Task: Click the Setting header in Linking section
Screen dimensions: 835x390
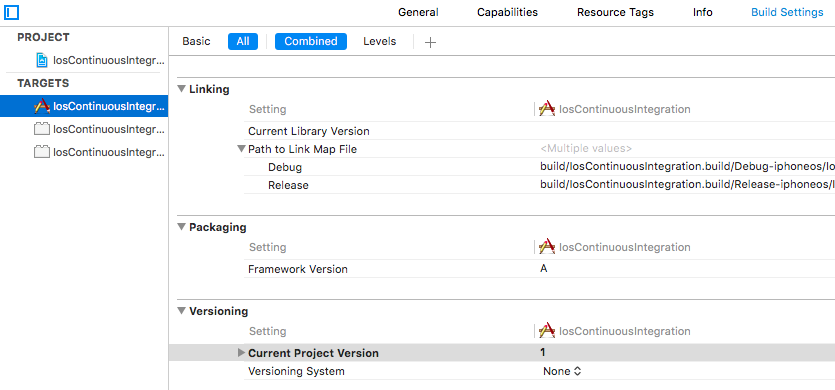Action: click(267, 110)
